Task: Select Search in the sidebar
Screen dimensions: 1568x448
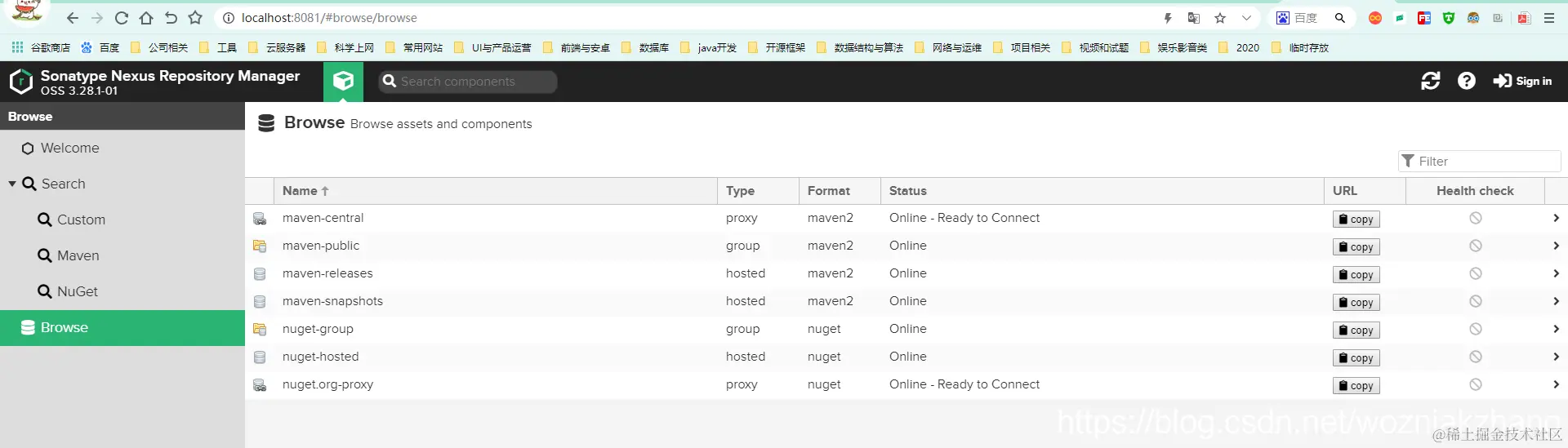Action: click(54, 184)
